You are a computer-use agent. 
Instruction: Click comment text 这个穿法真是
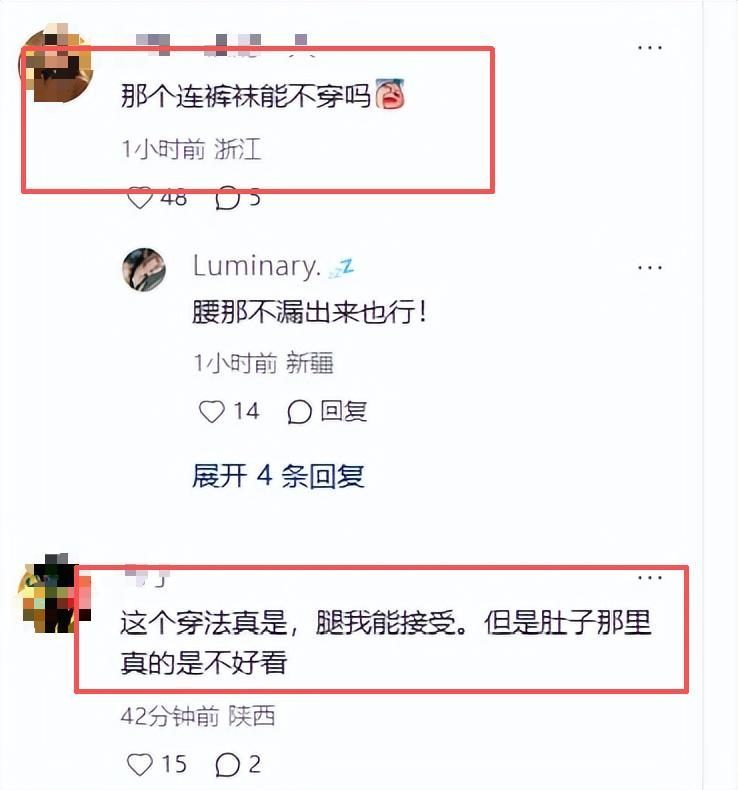pyautogui.click(x=204, y=623)
